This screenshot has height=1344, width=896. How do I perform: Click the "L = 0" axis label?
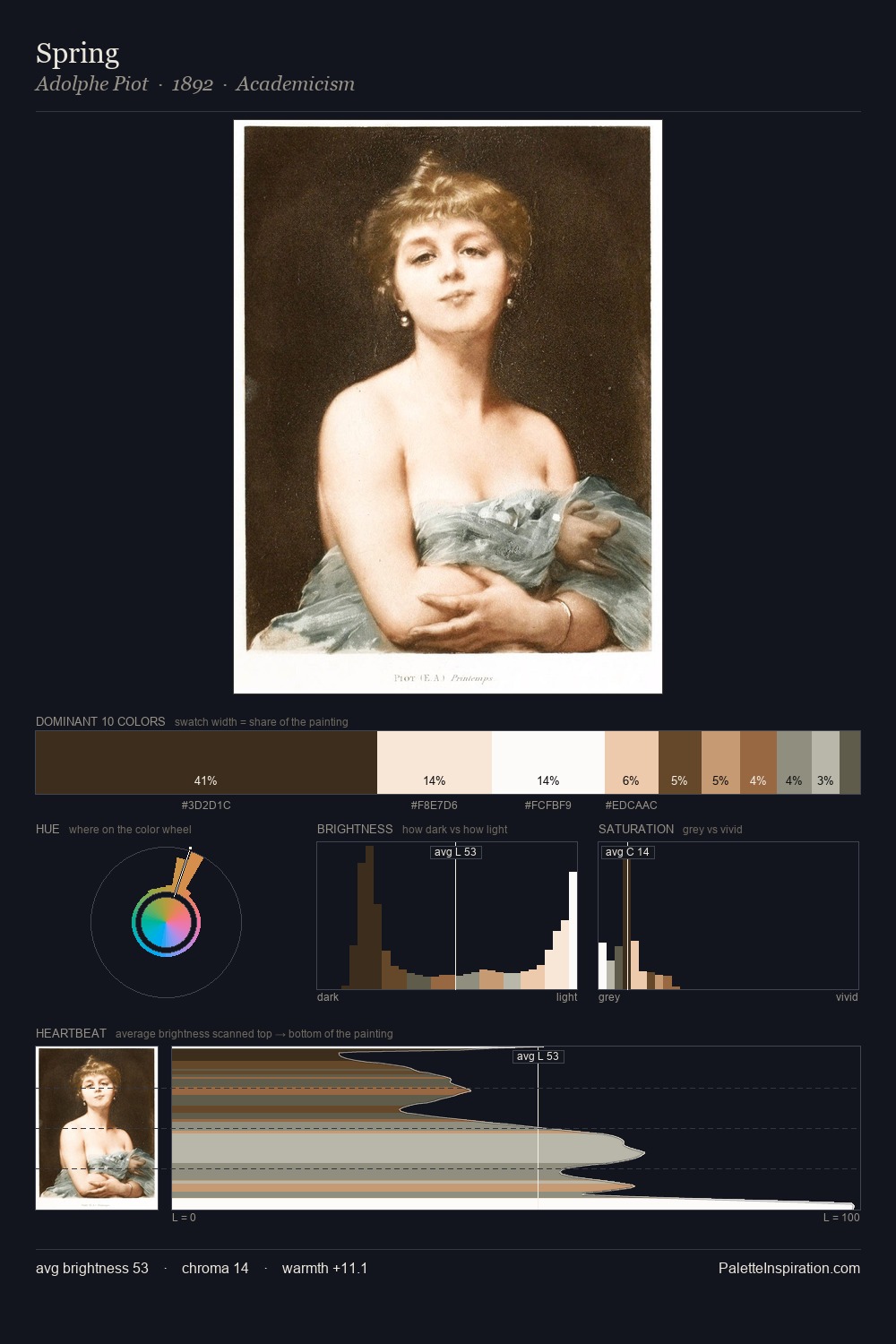tap(184, 1218)
